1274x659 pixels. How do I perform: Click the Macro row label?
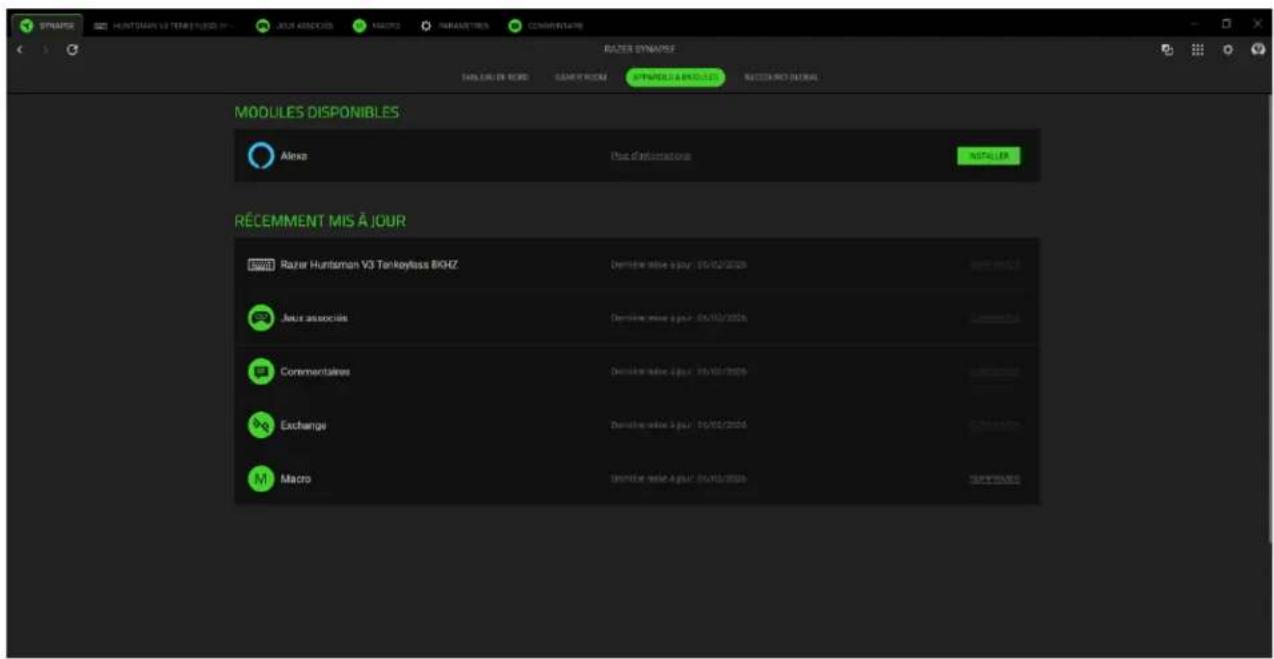point(296,479)
